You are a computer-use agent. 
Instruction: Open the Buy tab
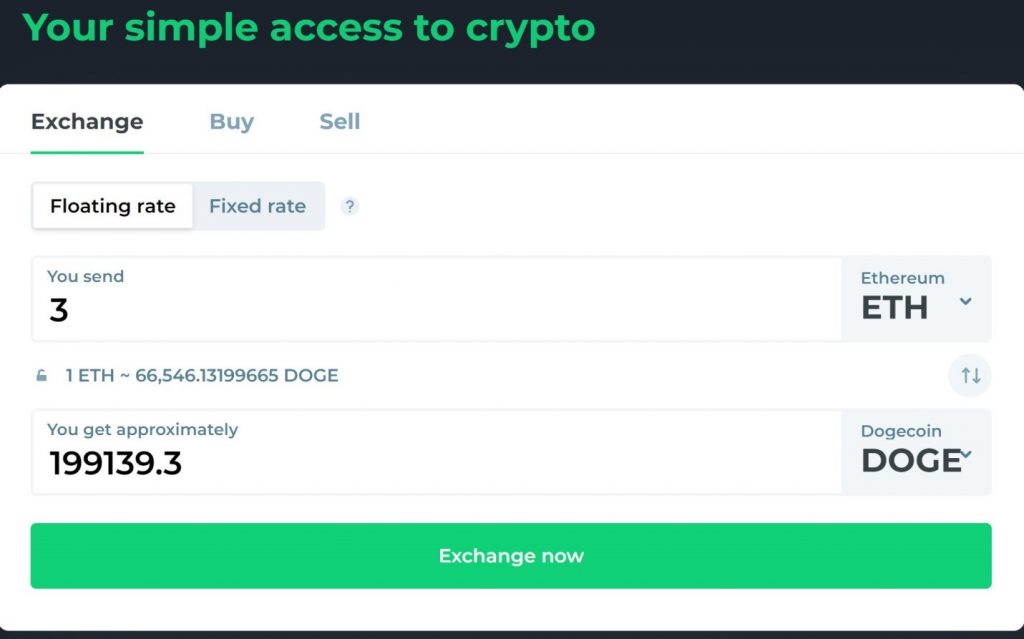click(231, 122)
